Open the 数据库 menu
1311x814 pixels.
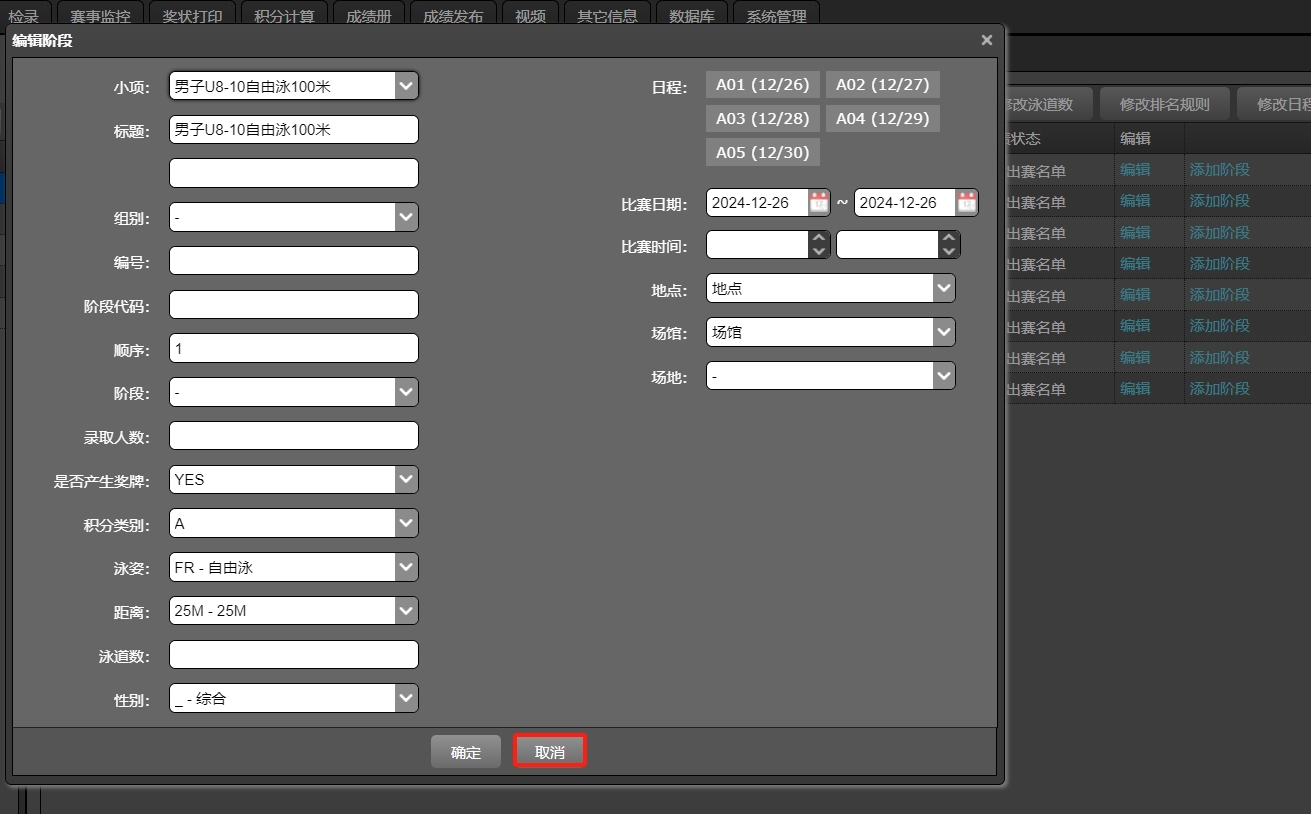[x=691, y=15]
